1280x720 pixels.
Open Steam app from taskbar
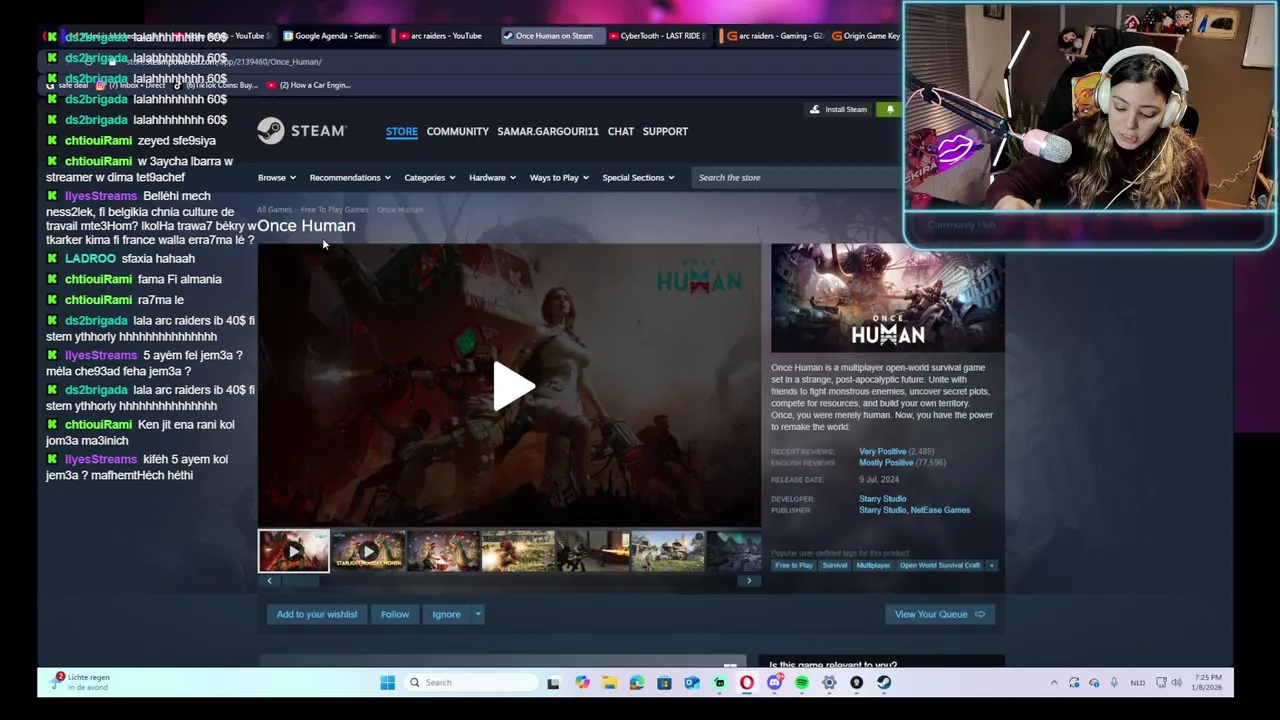click(884, 682)
